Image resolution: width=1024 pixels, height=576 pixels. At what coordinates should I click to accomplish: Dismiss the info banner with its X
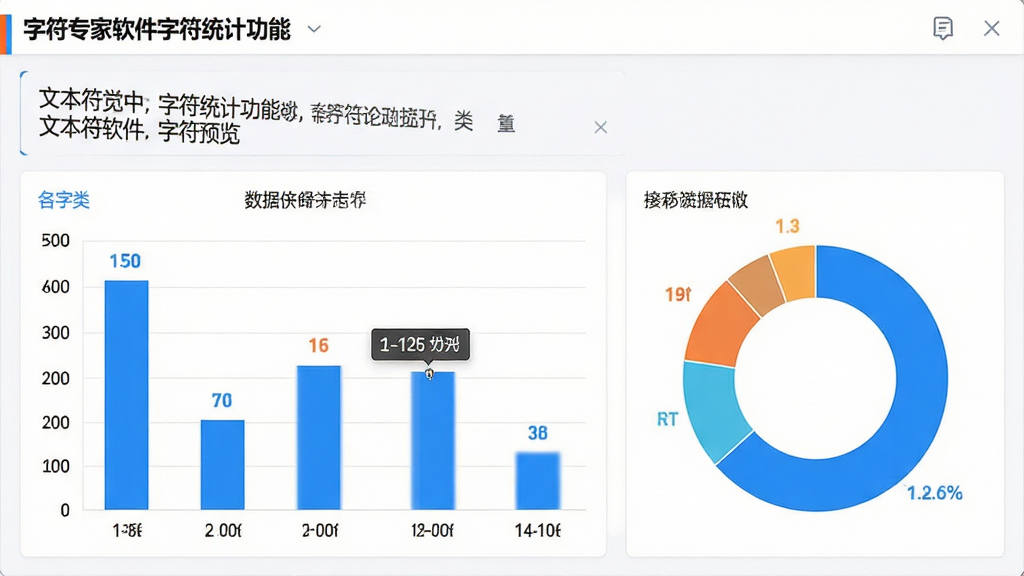tap(600, 127)
